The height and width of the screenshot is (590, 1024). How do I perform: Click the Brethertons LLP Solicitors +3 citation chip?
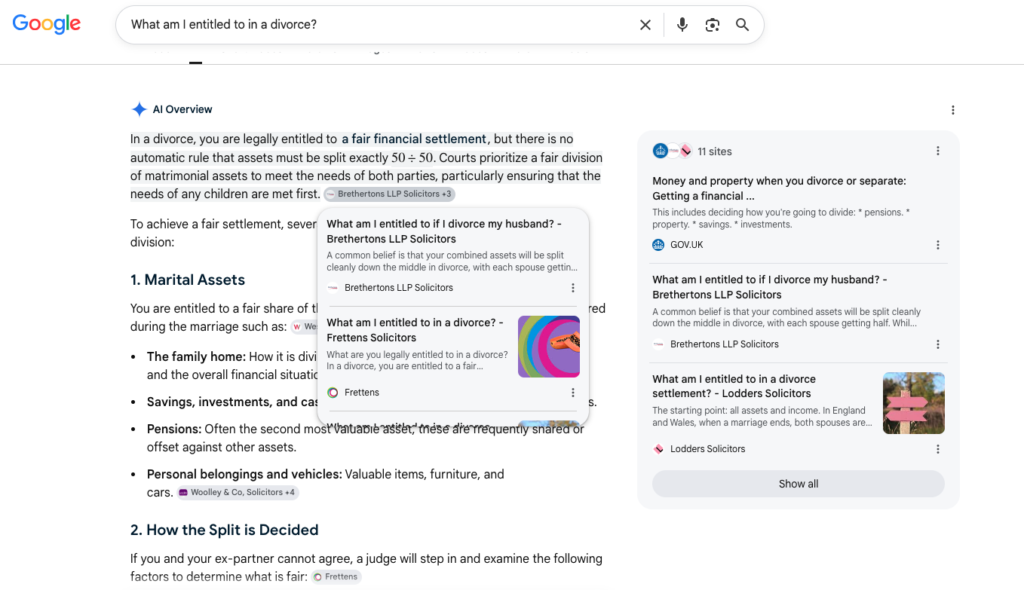click(x=389, y=194)
